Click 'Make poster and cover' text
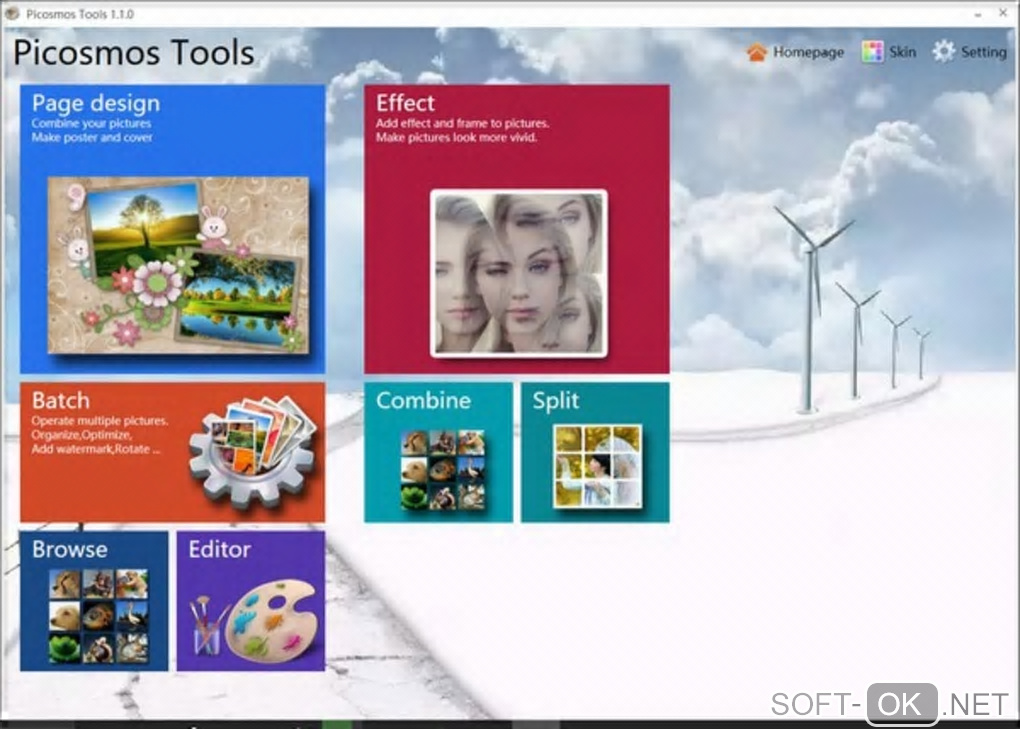Image resolution: width=1020 pixels, height=729 pixels. pos(92,137)
